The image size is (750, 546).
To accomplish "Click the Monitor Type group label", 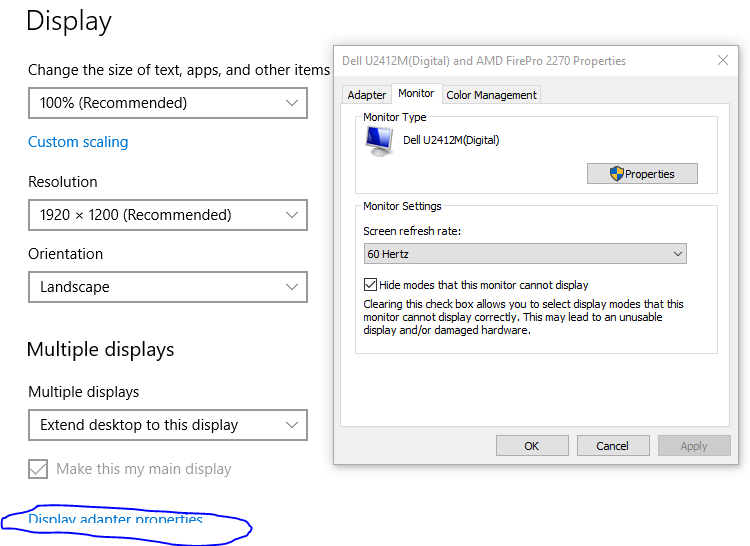I will [x=395, y=117].
